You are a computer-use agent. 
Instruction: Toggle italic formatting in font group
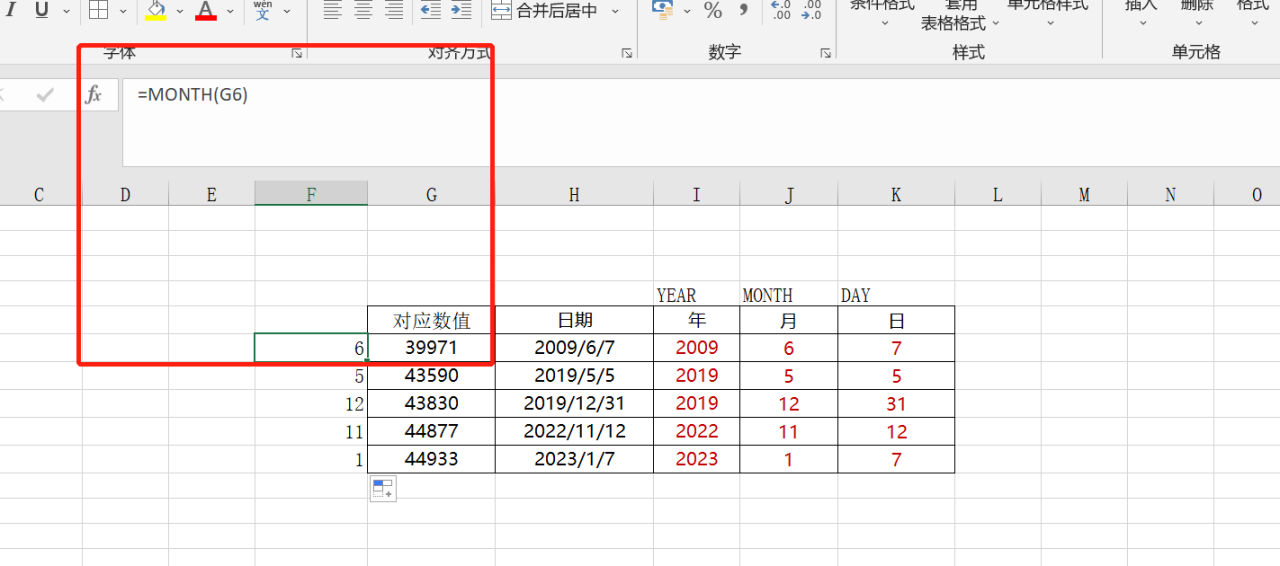coord(10,10)
